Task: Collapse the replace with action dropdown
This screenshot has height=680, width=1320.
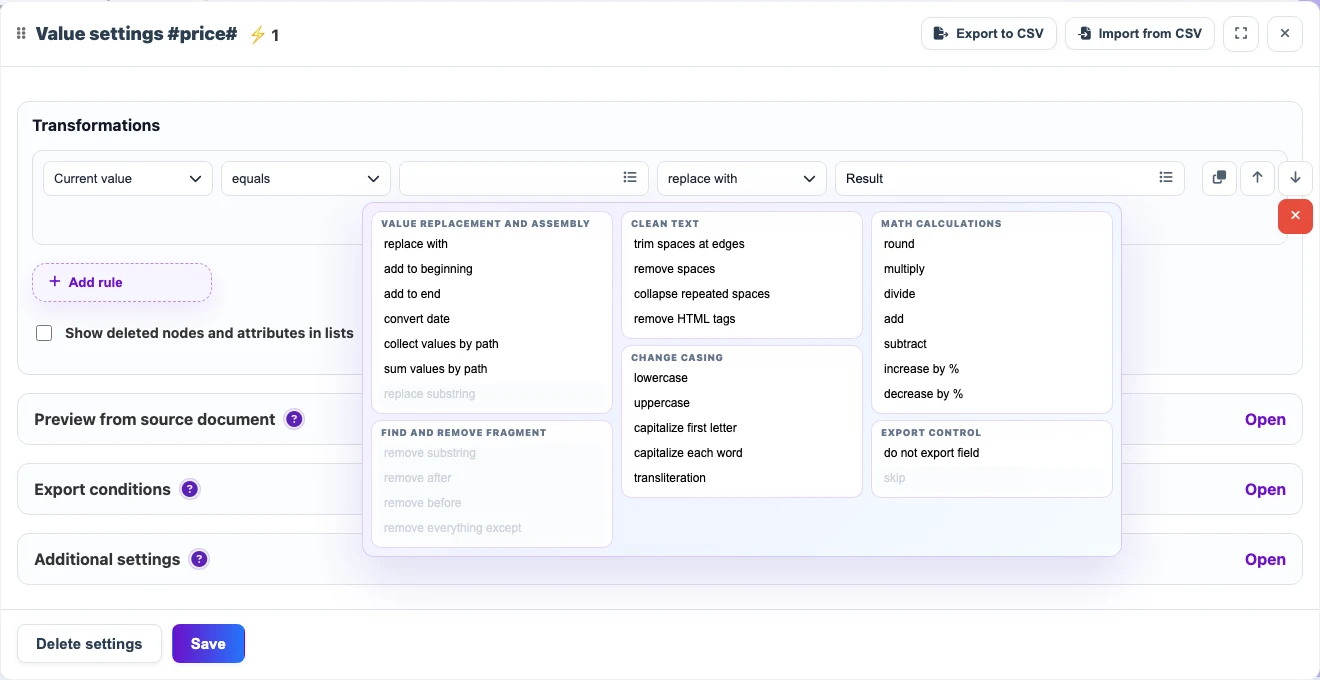Action: click(x=742, y=178)
